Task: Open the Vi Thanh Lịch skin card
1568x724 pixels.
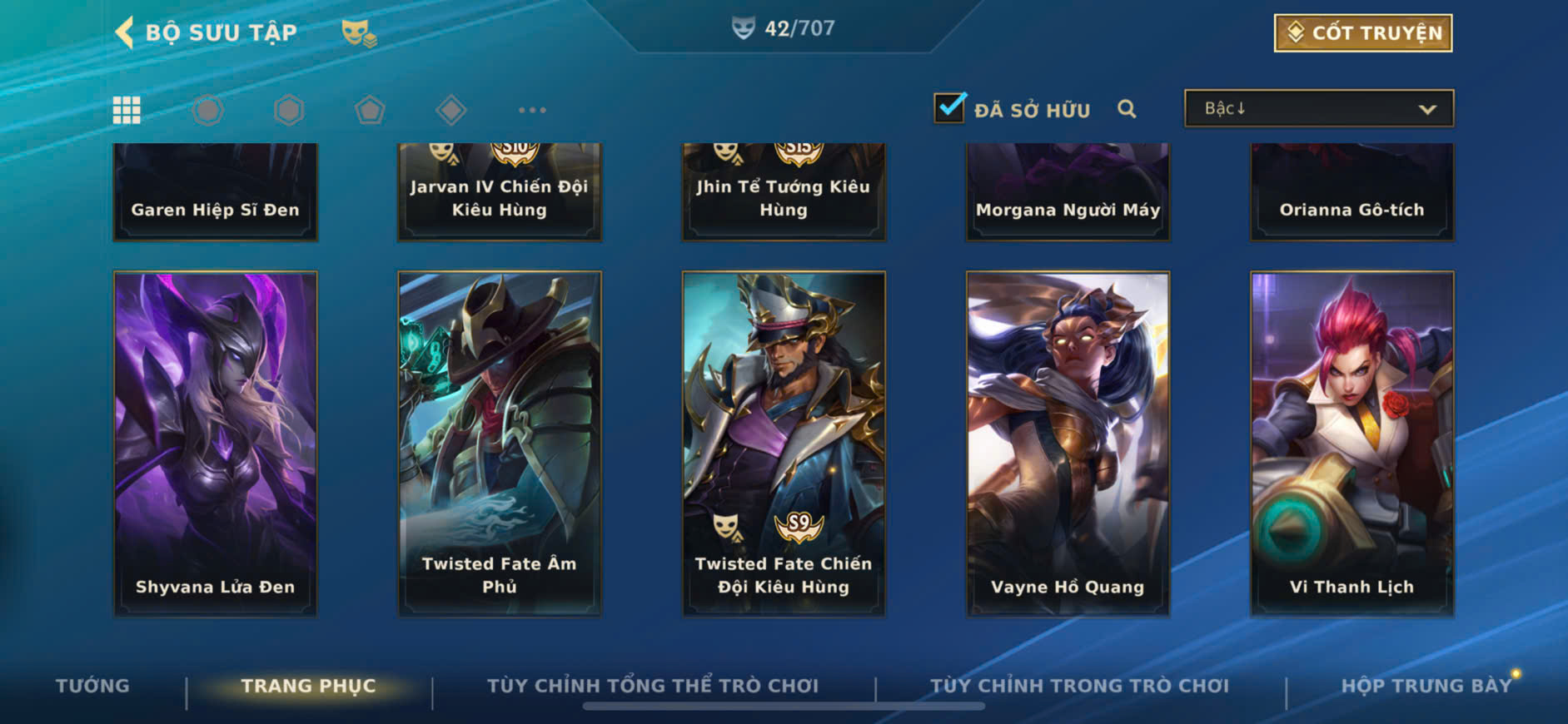Action: (x=1352, y=444)
